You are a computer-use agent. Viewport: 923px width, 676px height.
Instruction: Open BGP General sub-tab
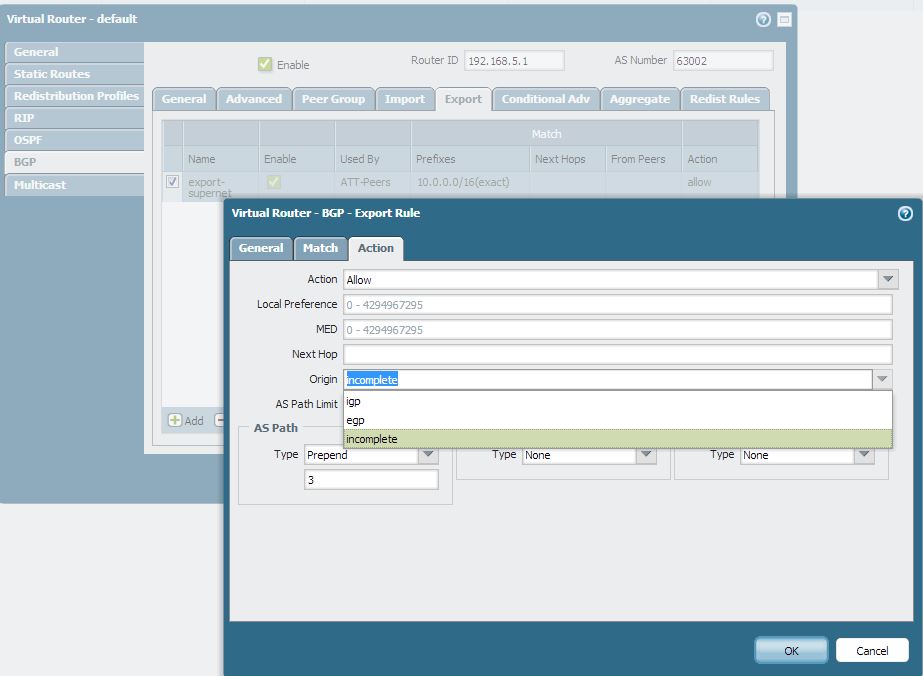click(x=184, y=99)
